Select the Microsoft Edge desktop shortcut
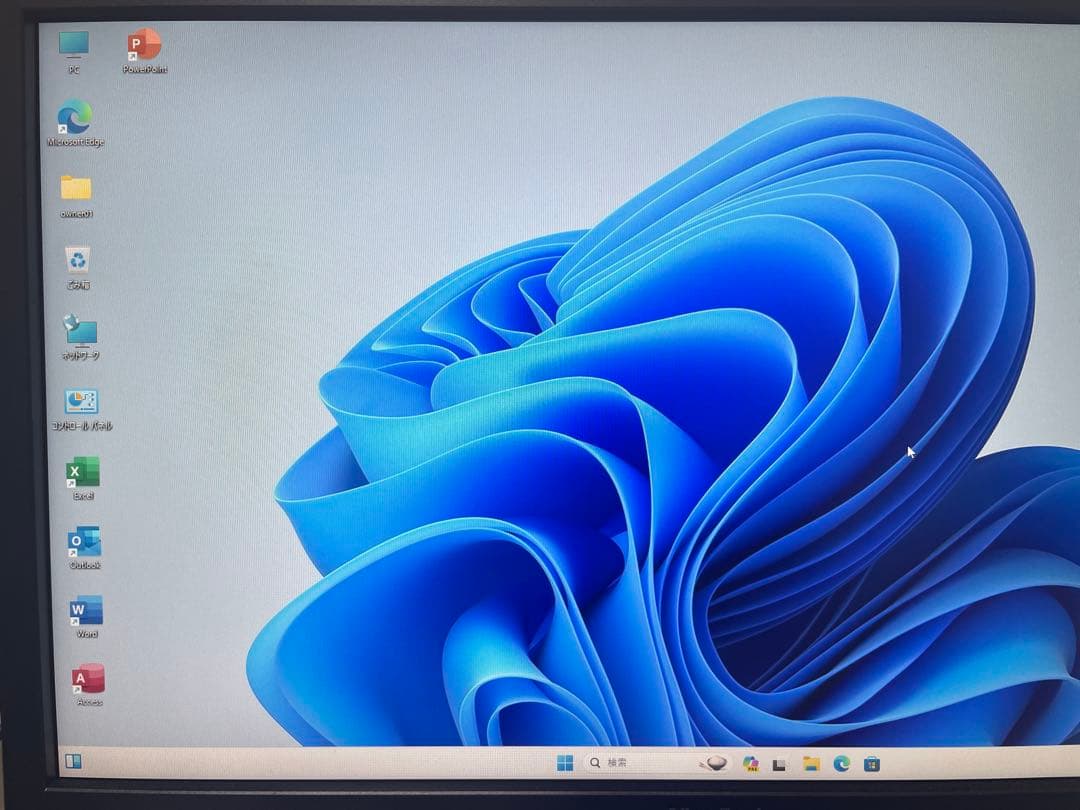This screenshot has height=810, width=1080. pyautogui.click(x=75, y=117)
